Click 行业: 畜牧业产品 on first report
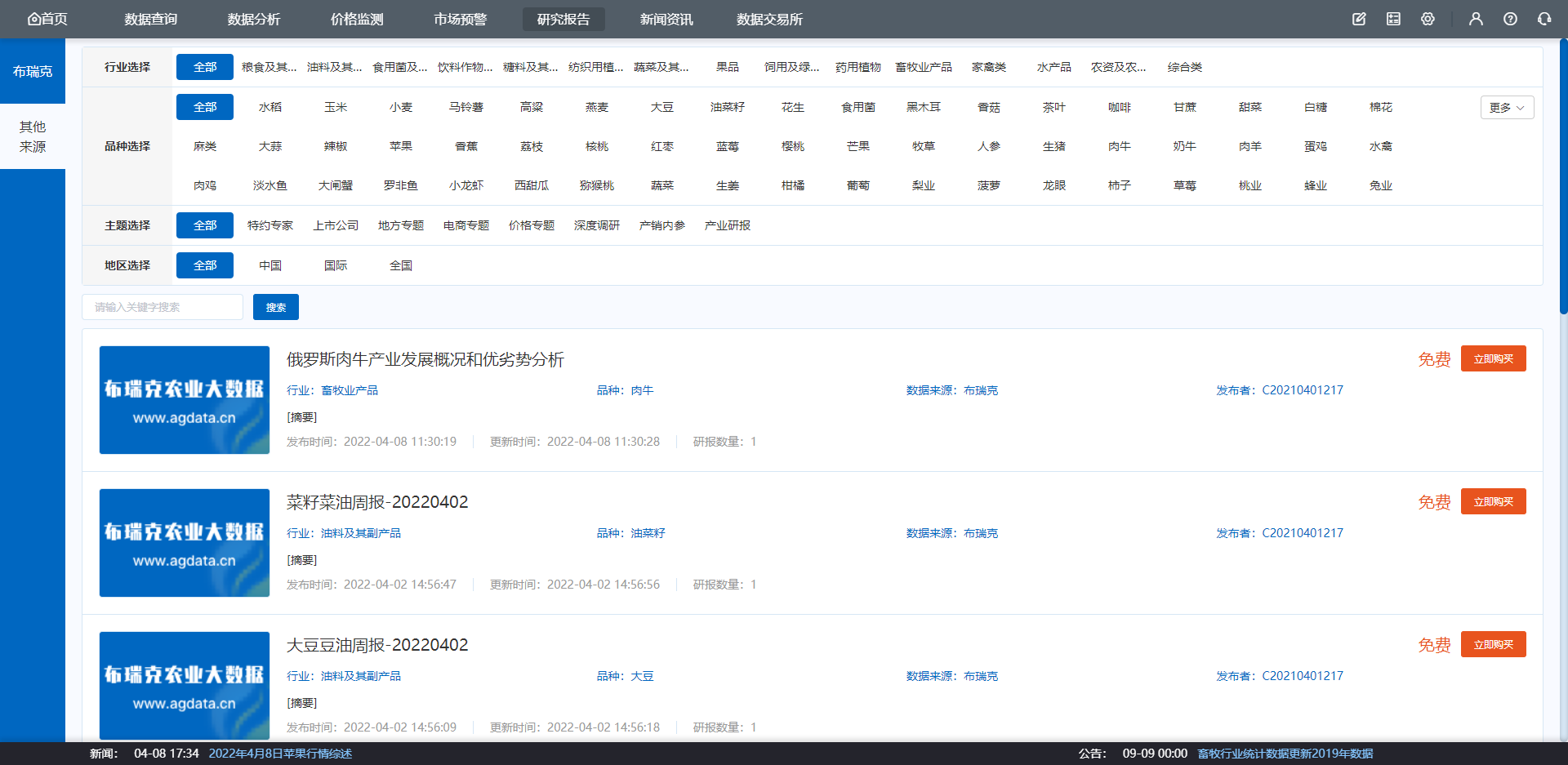Screen dimensions: 1568x765 (x=332, y=390)
